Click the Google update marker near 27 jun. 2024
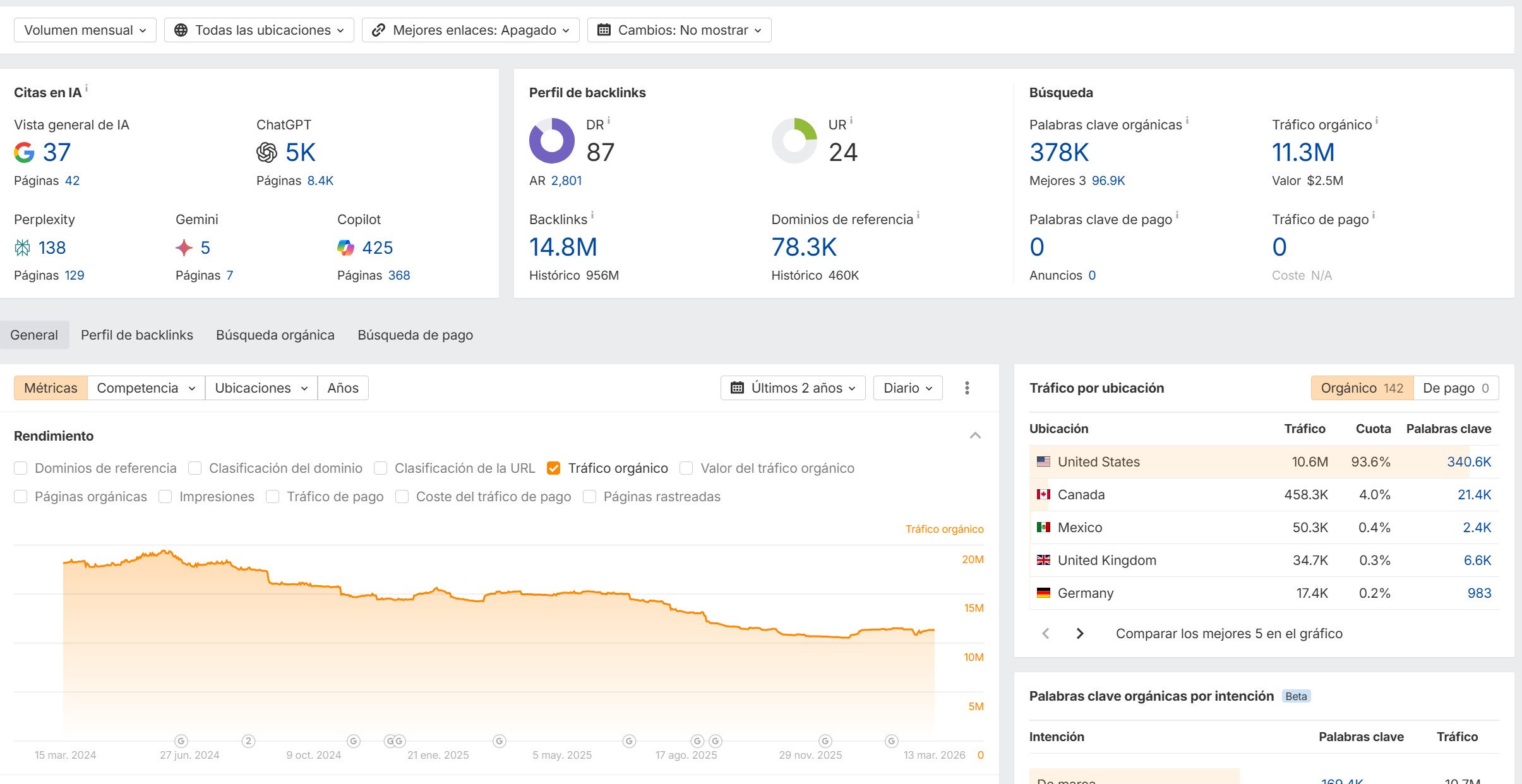 click(181, 740)
